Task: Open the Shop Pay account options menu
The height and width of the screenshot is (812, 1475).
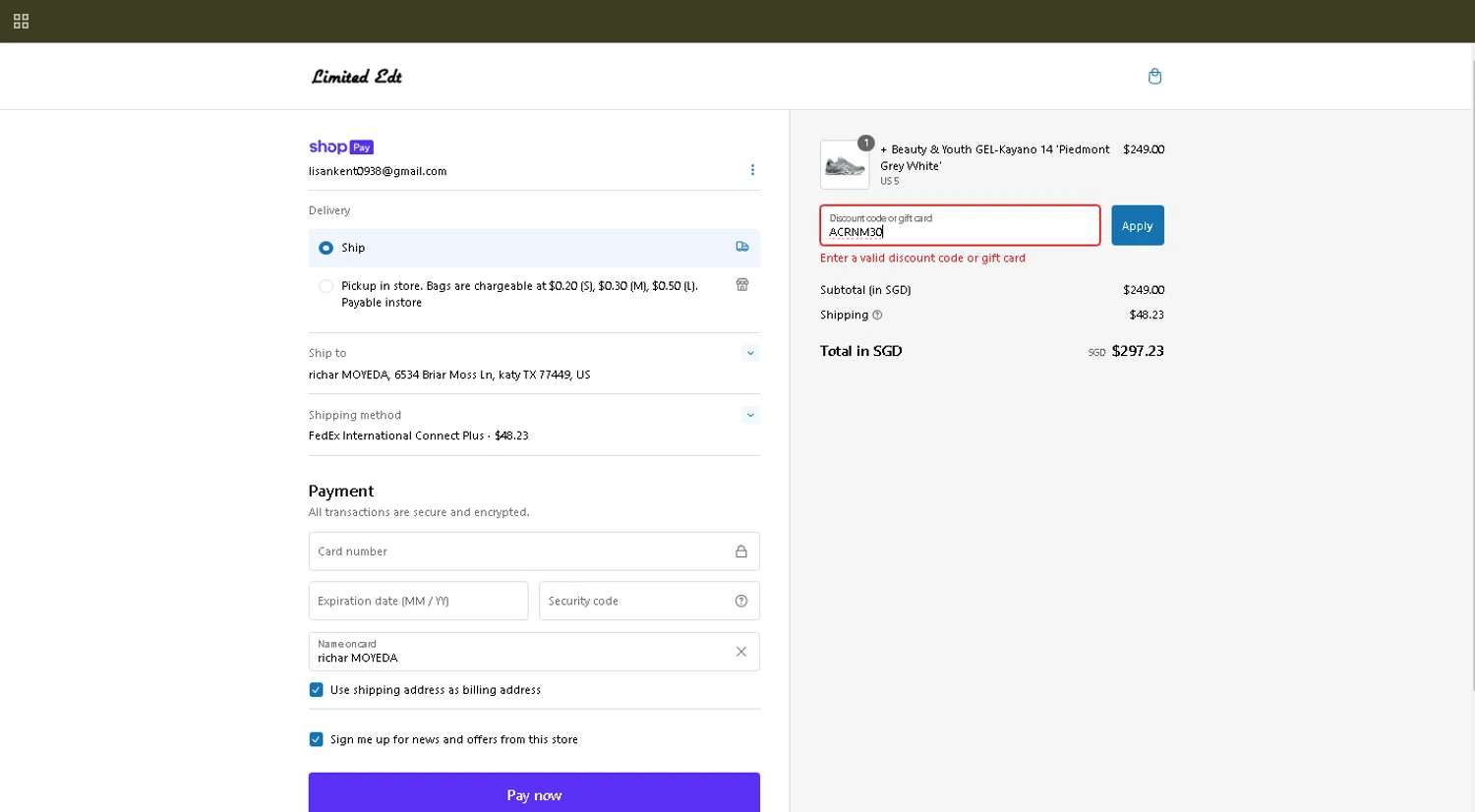Action: click(752, 170)
